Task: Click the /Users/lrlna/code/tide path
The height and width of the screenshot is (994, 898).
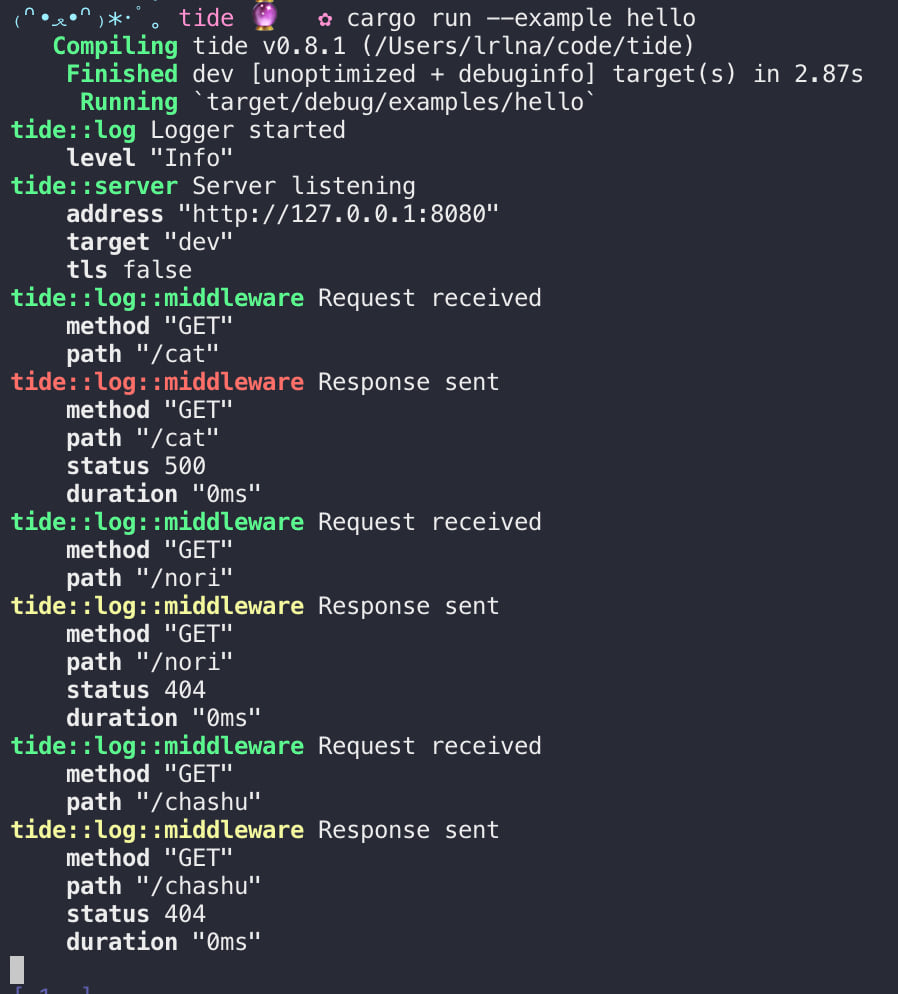Action: 527,46
